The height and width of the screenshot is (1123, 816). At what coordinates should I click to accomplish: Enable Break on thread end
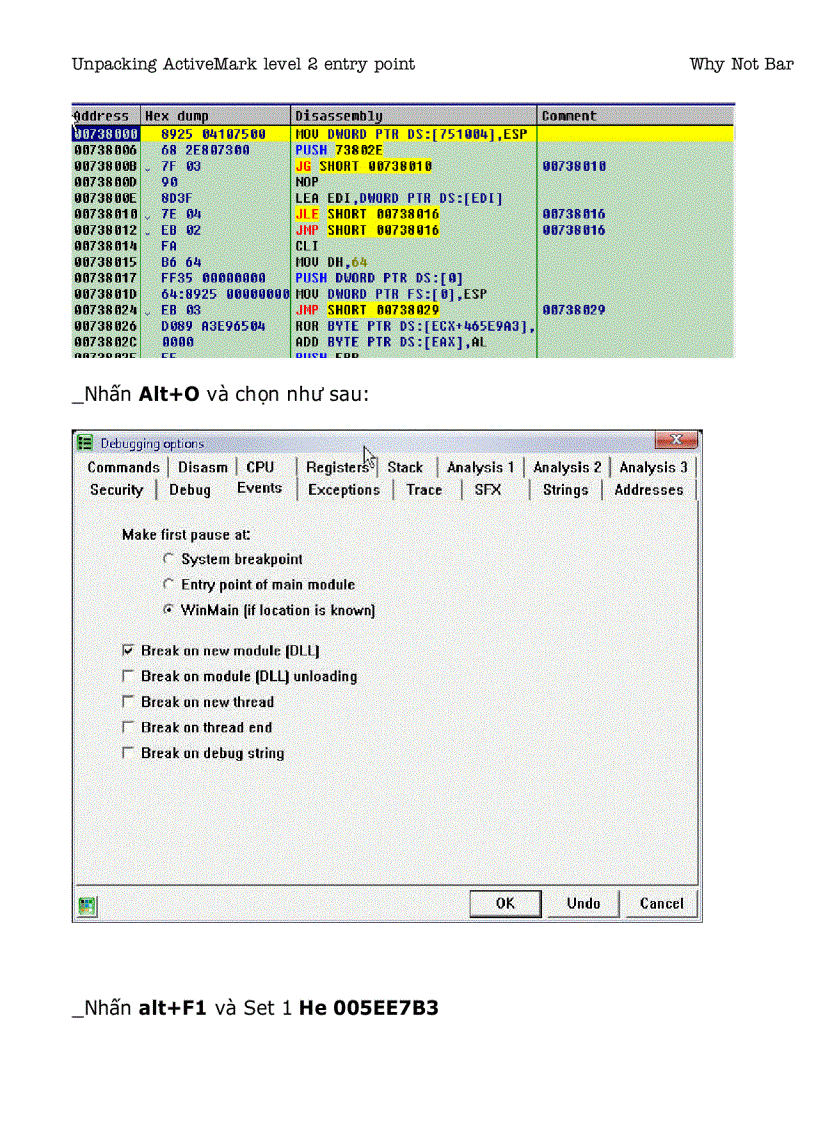click(x=128, y=727)
